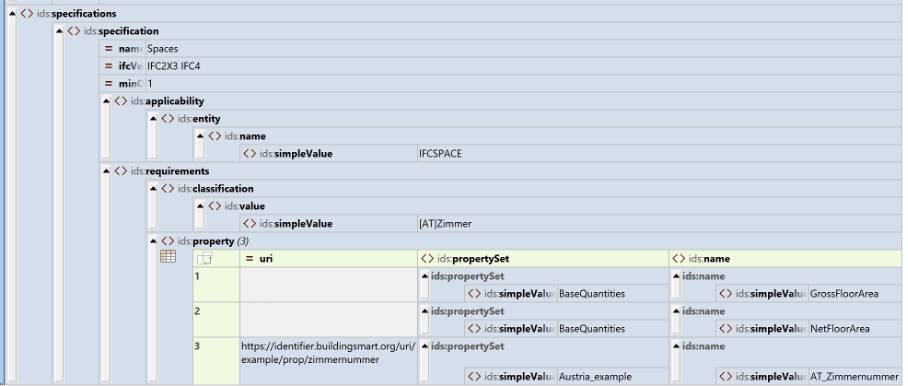This screenshot has height=386, width=908.
Task: Click the element icon of ids:specifications
Action: point(27,14)
